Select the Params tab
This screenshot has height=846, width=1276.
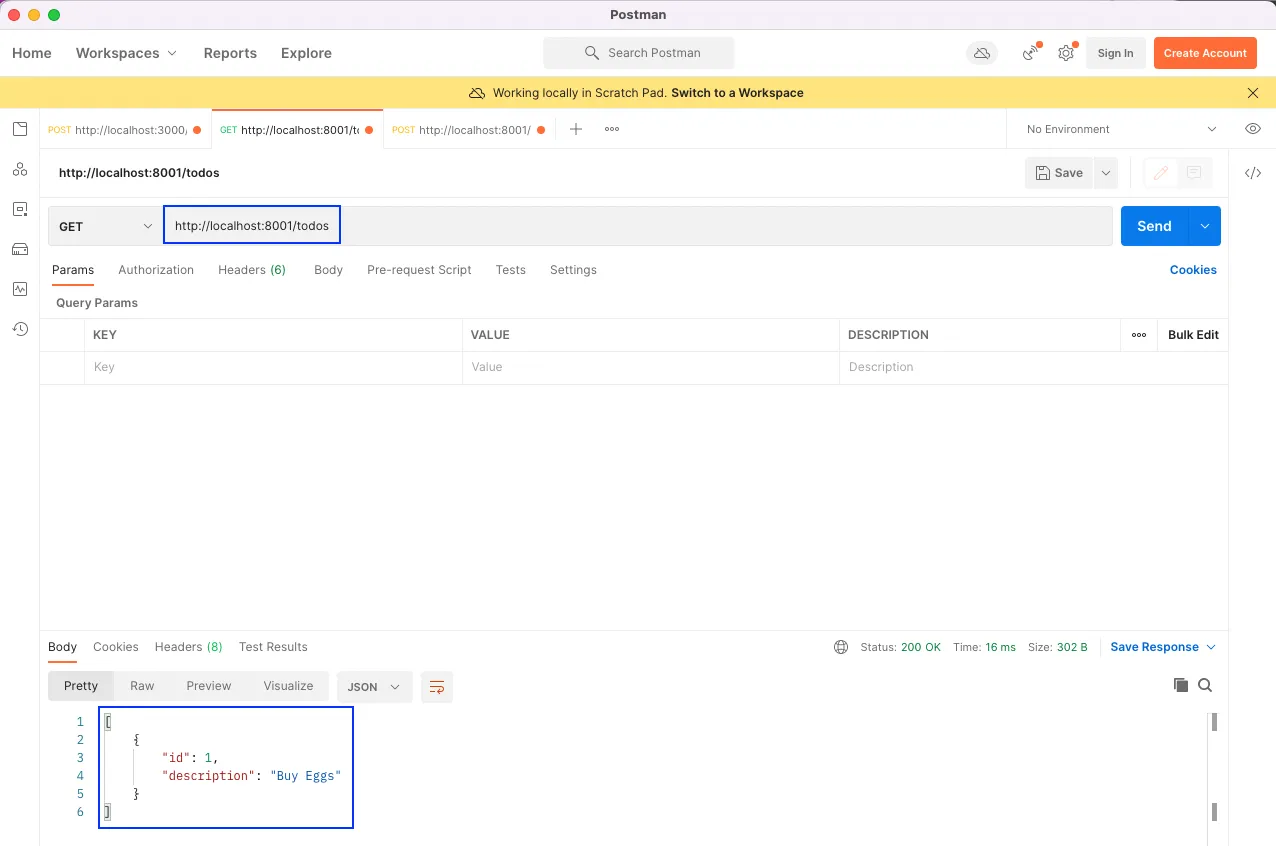pyautogui.click(x=73, y=270)
